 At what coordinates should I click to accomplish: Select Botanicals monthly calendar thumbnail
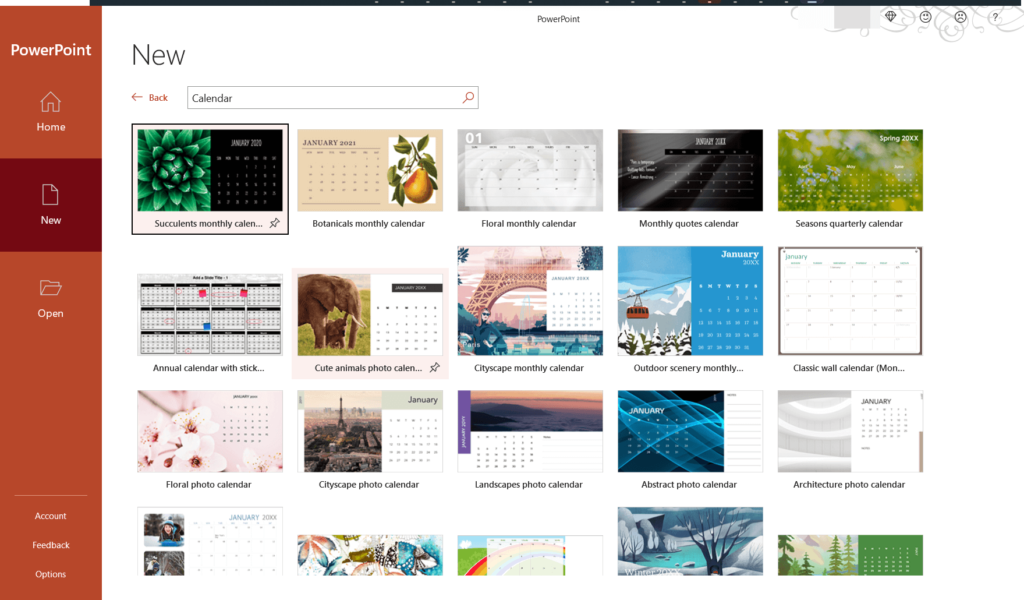click(370, 170)
